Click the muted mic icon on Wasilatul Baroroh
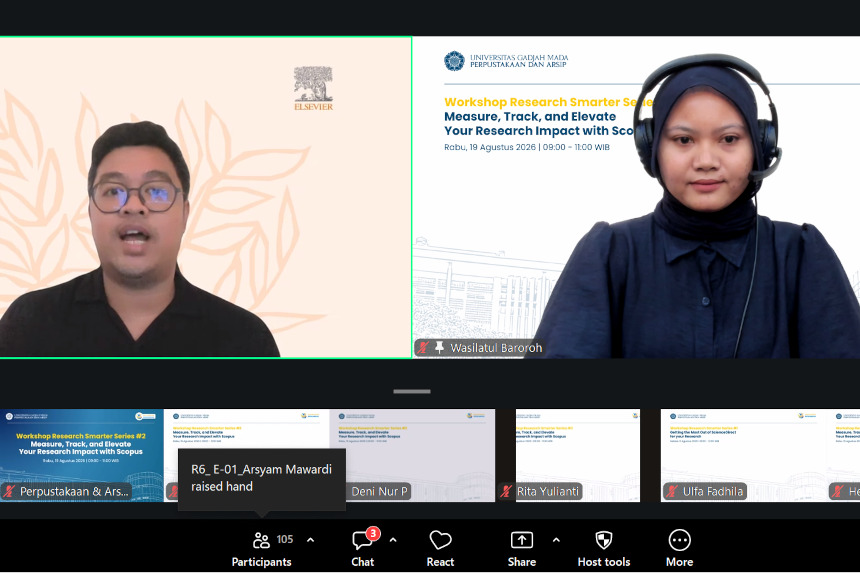This screenshot has height=573, width=860. 423,348
